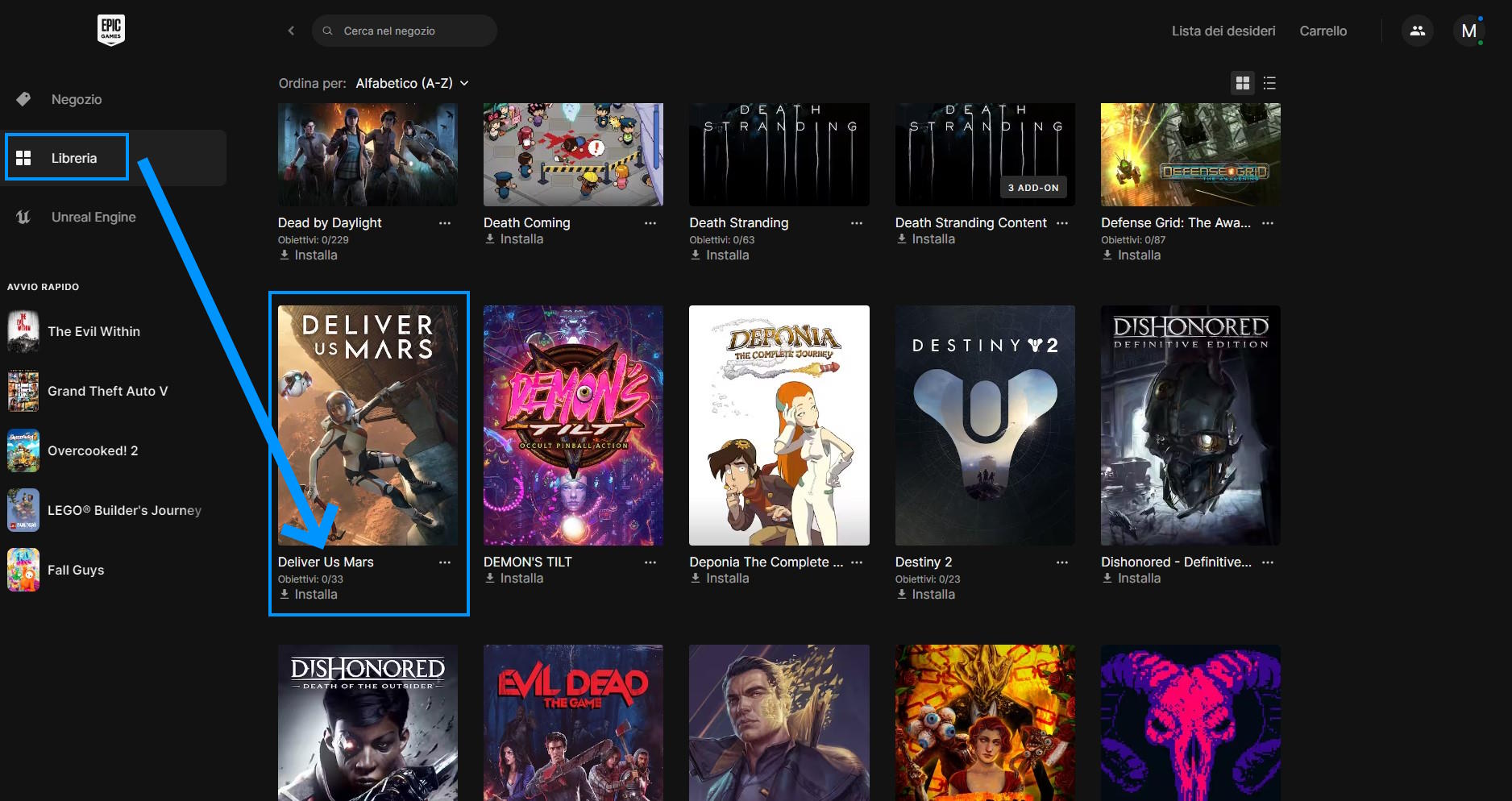Click Overcooked! 2 quick launch icon
Screen dimensions: 1512x801
tap(23, 450)
